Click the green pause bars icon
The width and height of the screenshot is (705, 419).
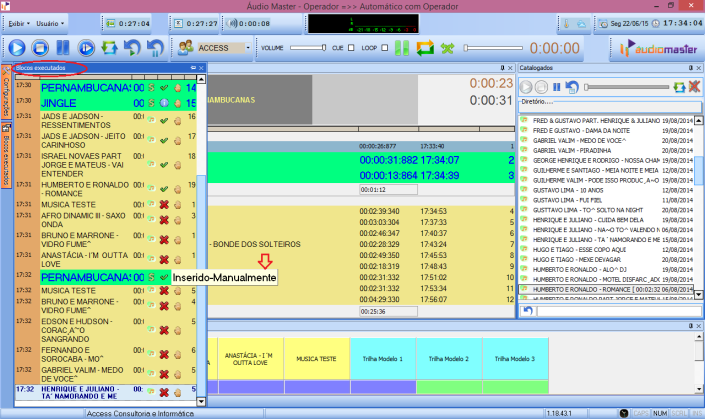402,48
